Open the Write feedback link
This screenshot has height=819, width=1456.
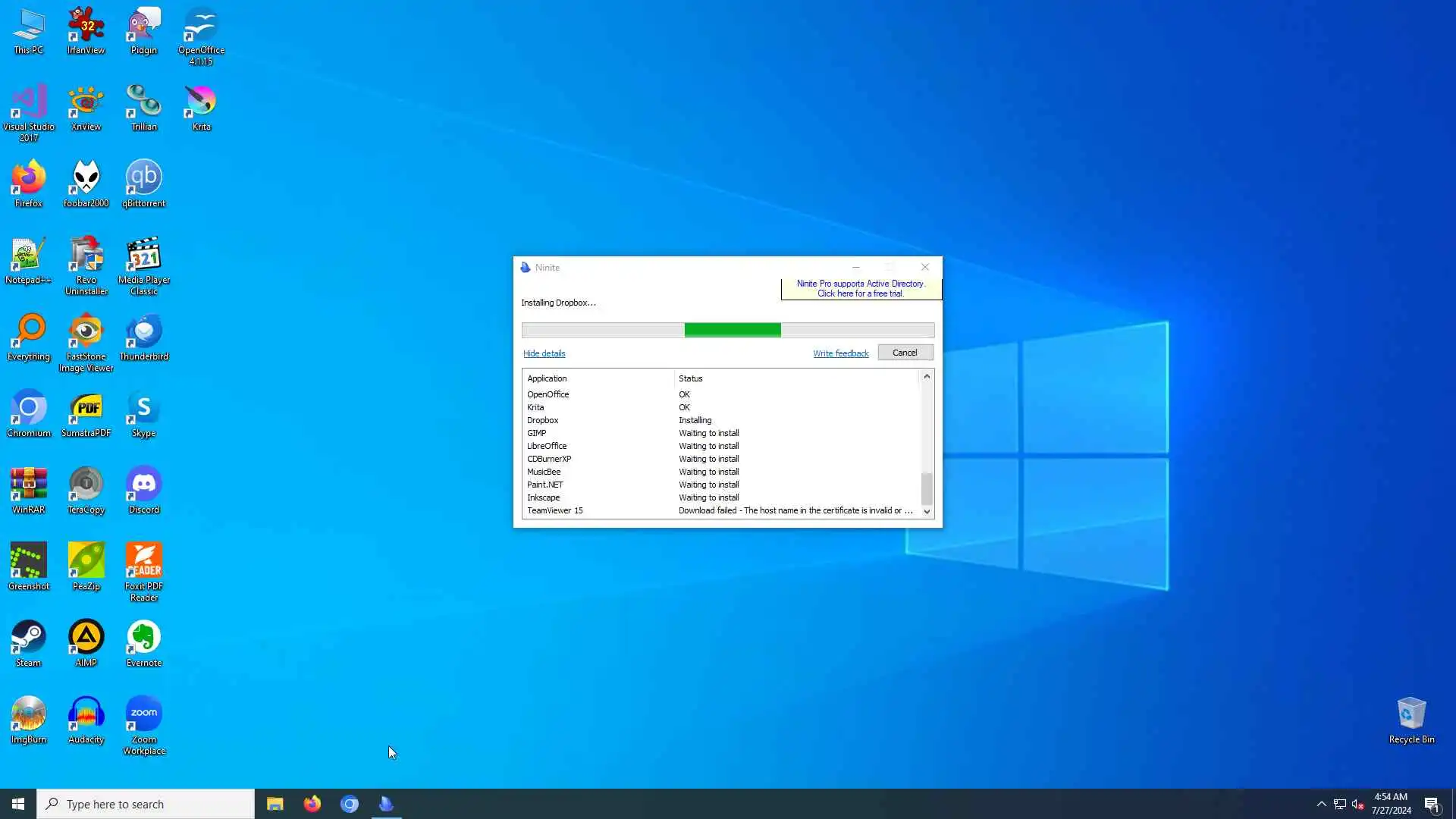click(x=840, y=353)
